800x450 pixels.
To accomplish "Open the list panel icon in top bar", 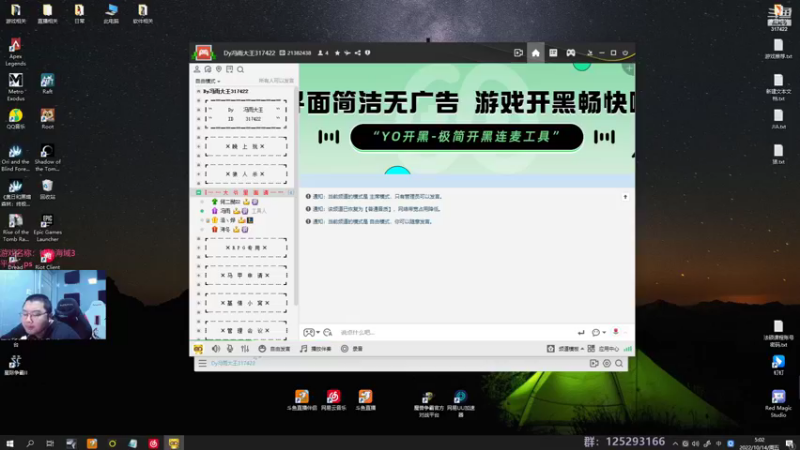I will click(553, 53).
